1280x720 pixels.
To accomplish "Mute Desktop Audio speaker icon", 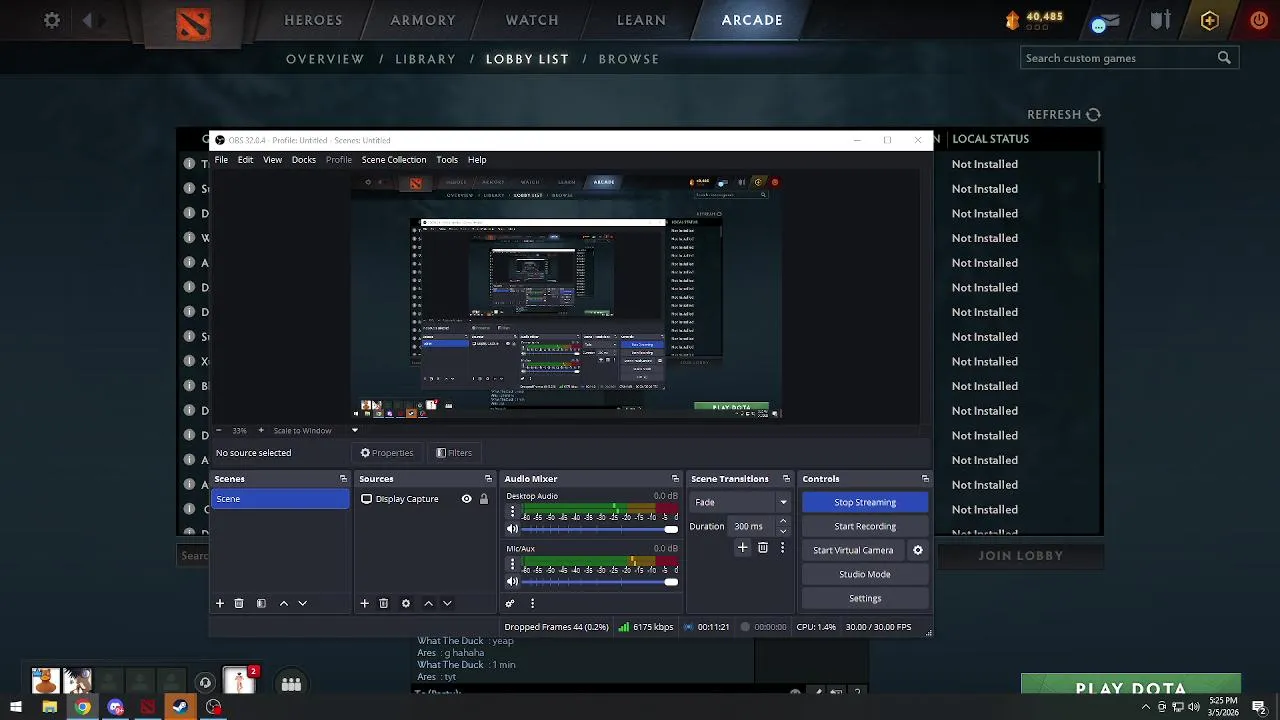I will (x=513, y=529).
